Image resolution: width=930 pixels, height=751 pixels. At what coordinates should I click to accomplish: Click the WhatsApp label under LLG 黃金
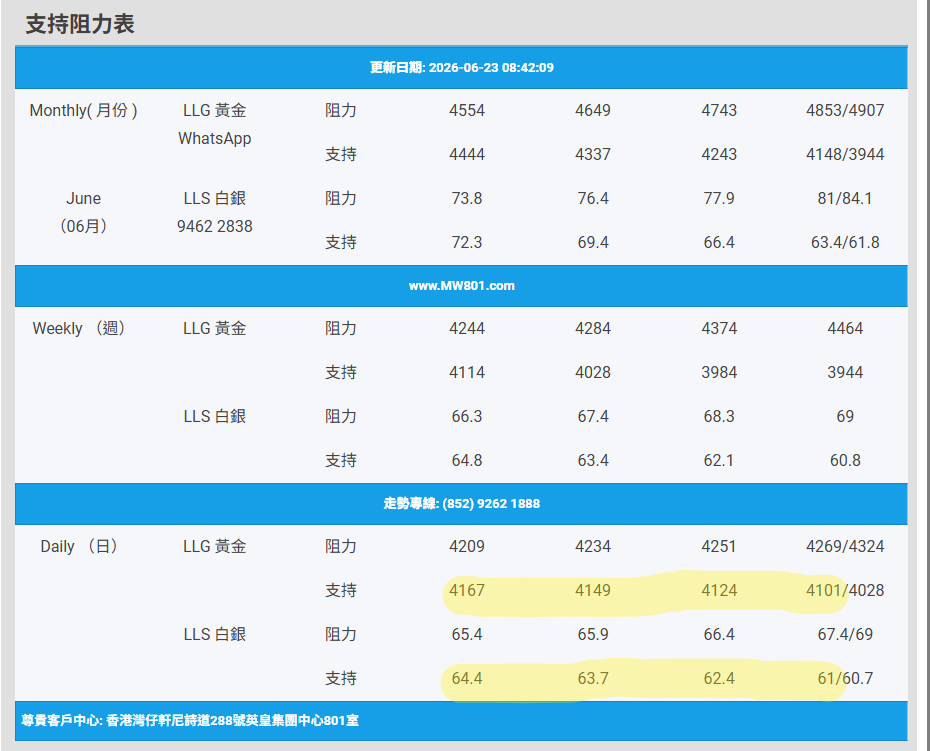click(215, 138)
